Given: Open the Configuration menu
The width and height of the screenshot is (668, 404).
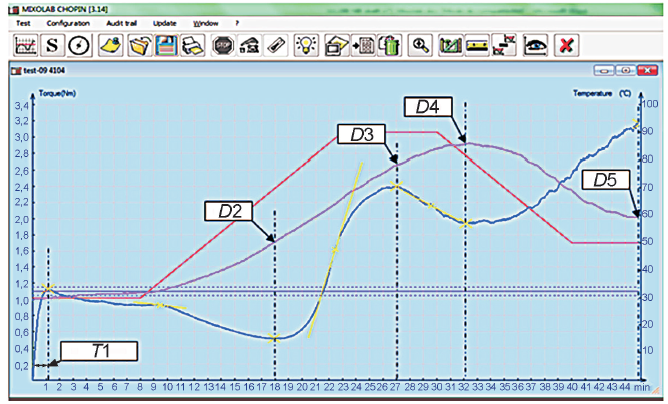Looking at the screenshot, I should (67, 22).
